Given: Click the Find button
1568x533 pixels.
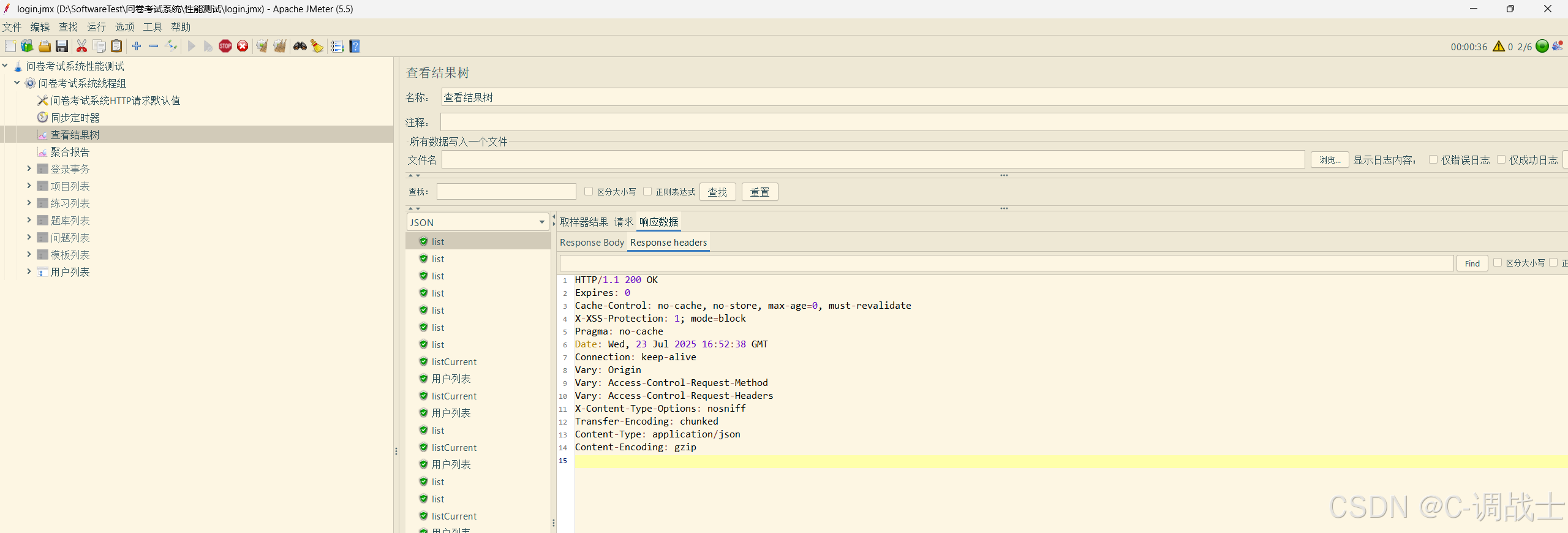Looking at the screenshot, I should pos(1472,263).
